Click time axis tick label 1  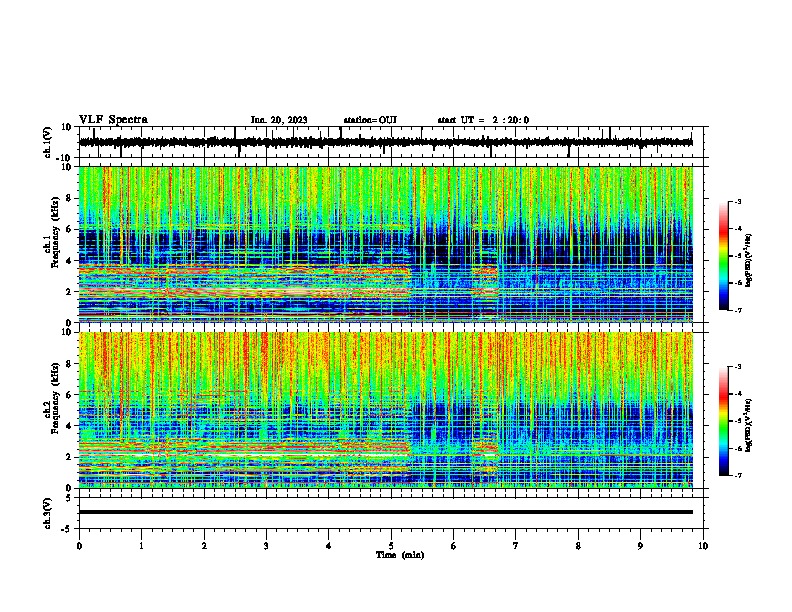pyautogui.click(x=141, y=546)
